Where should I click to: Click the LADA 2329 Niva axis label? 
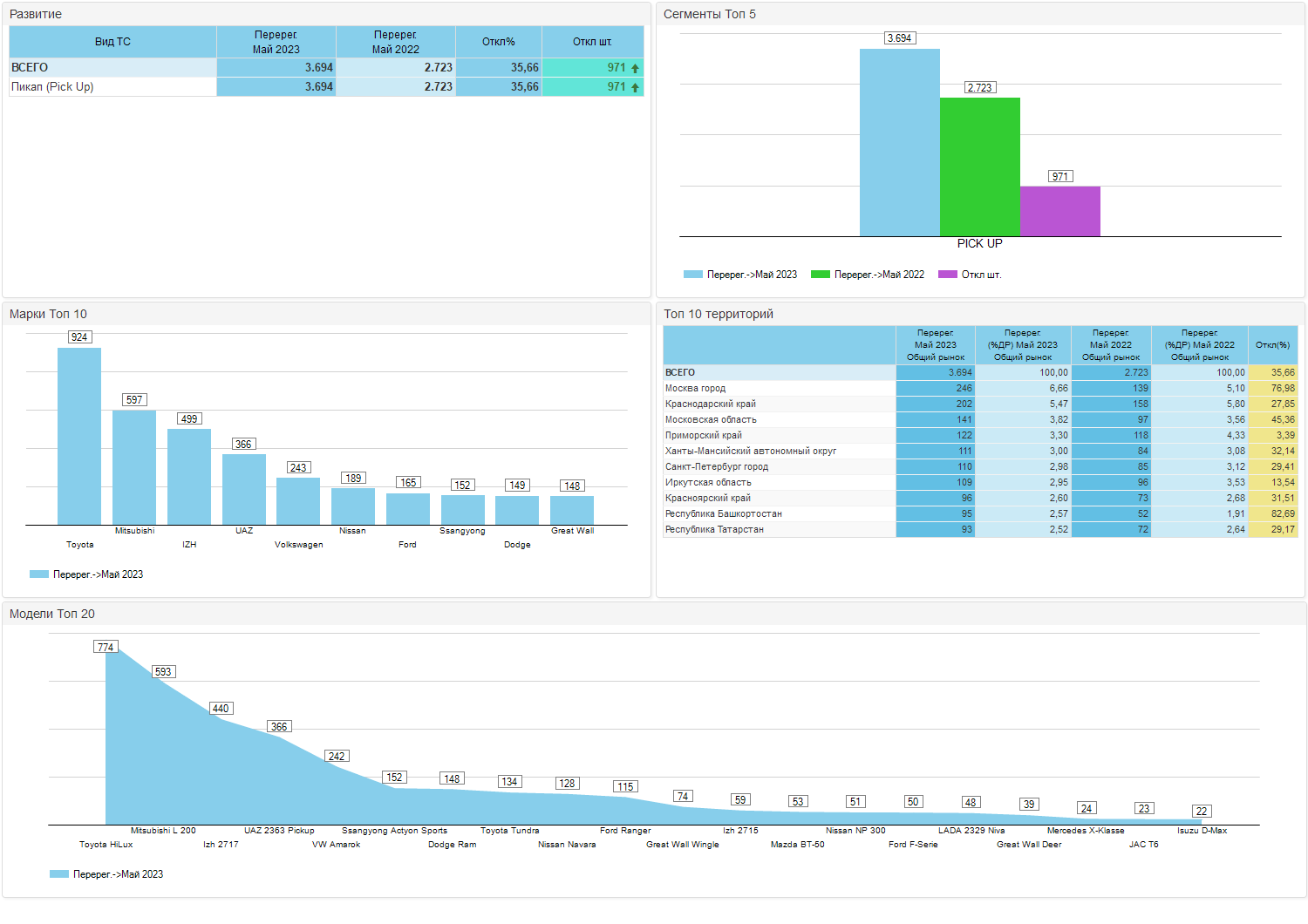pos(971,831)
